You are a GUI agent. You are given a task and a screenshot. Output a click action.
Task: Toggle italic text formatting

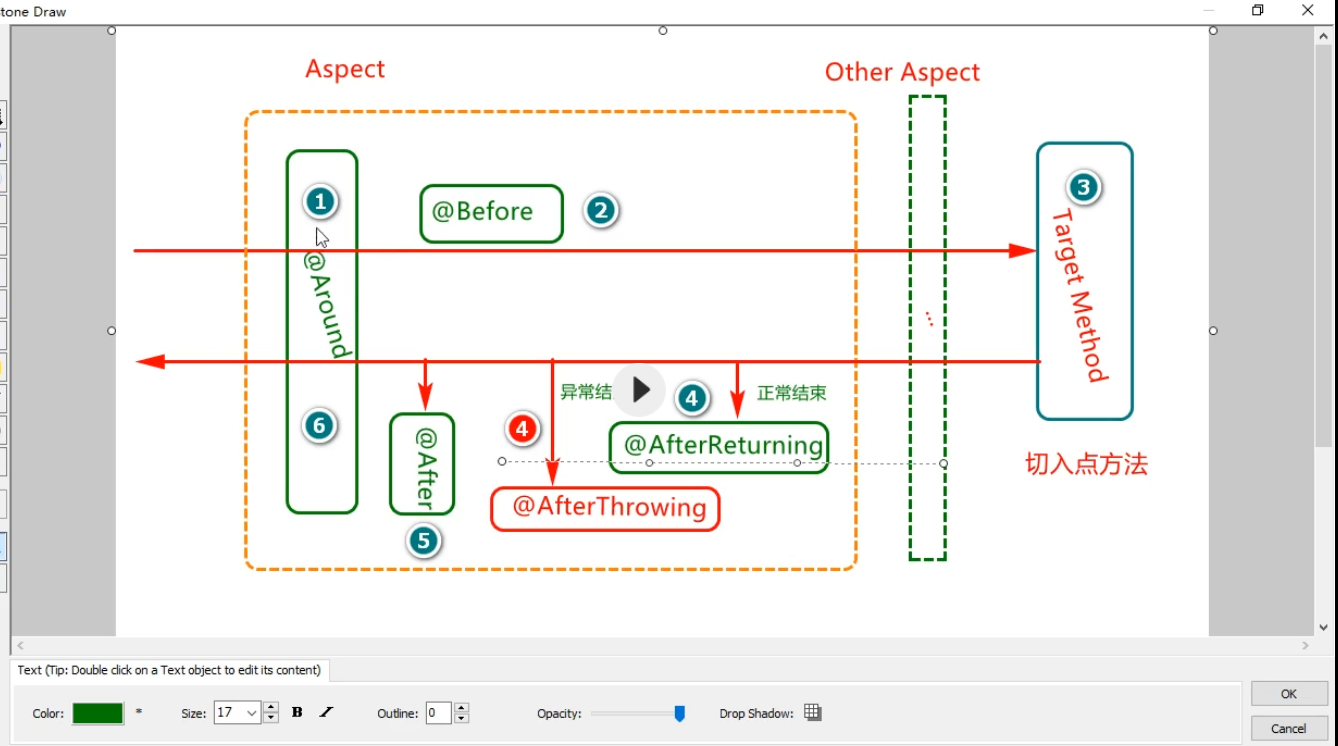[x=326, y=713]
